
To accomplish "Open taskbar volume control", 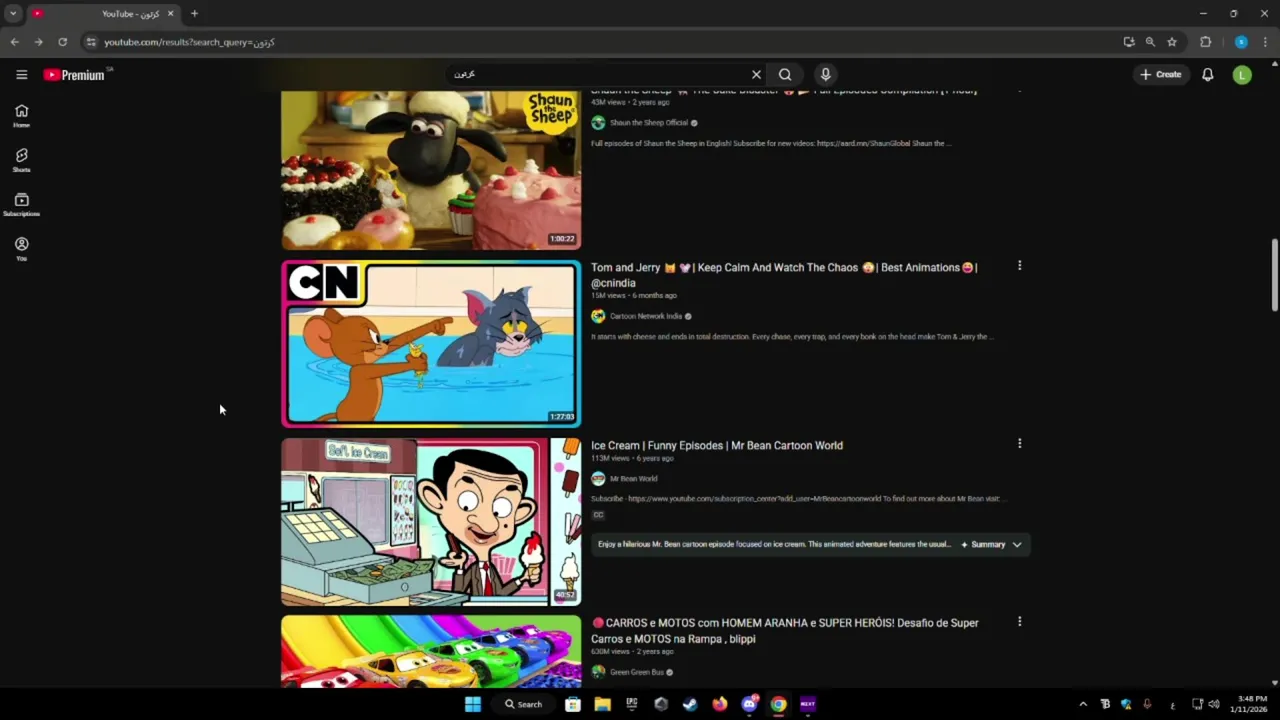I will point(1213,704).
